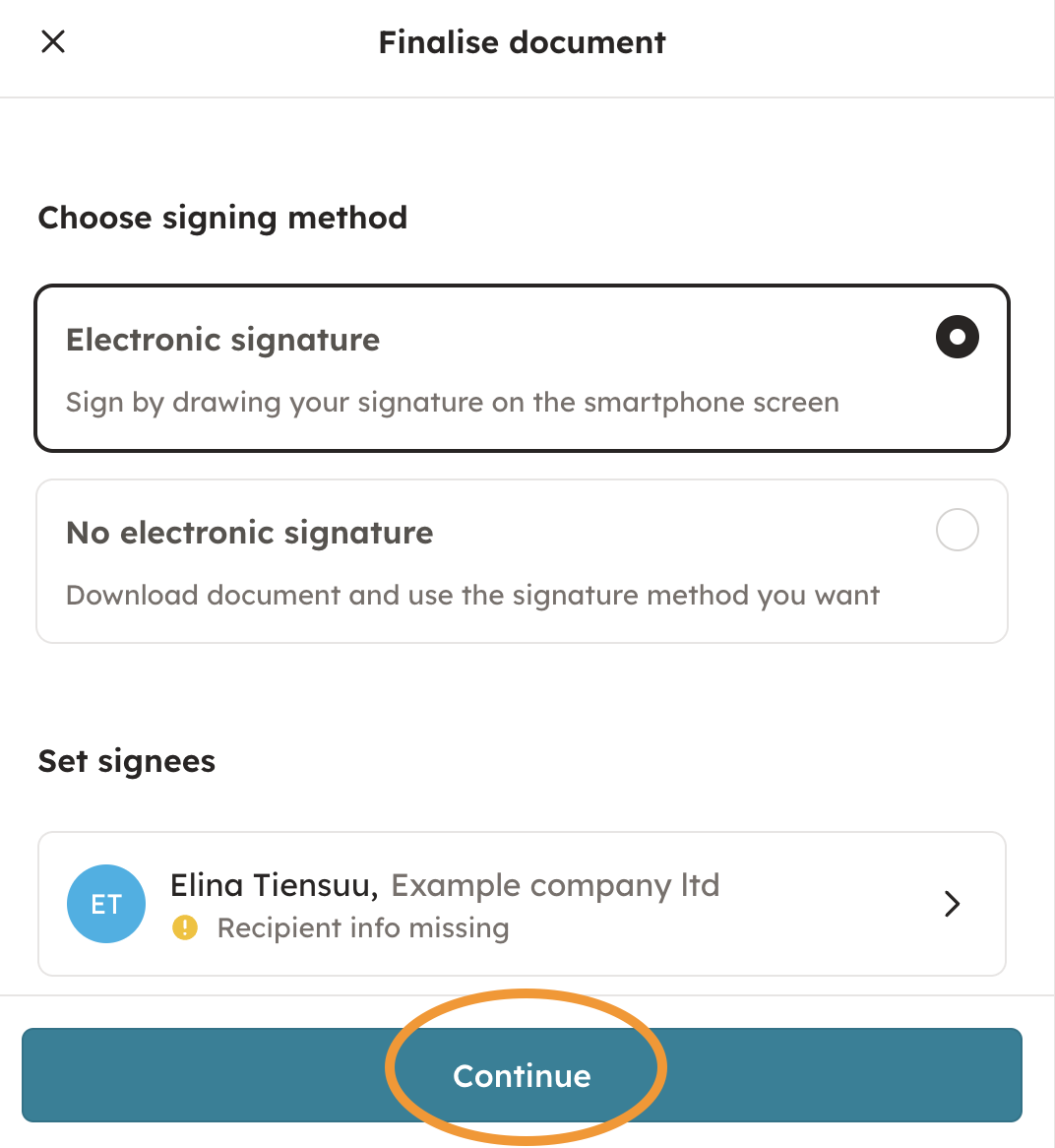Screen dimensions: 1055x1148
Task: Click the 'Recipient info missing' notice
Action: (x=363, y=928)
